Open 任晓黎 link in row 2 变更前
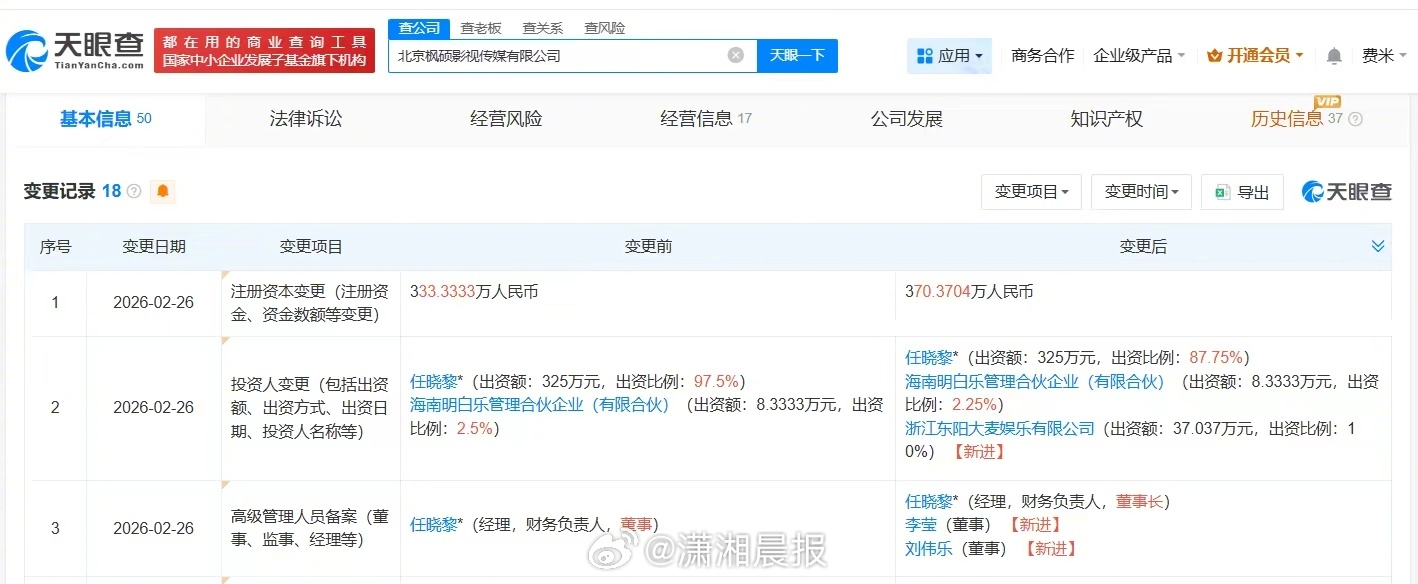This screenshot has width=1418, height=584. click(x=434, y=382)
